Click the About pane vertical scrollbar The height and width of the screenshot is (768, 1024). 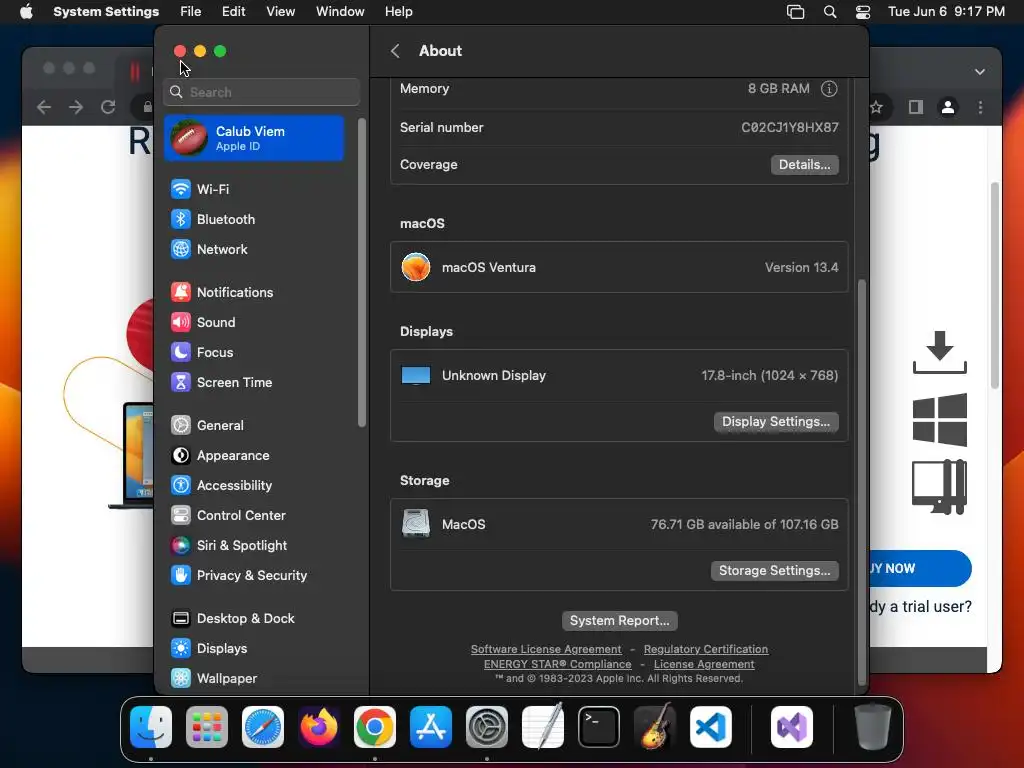click(x=861, y=482)
